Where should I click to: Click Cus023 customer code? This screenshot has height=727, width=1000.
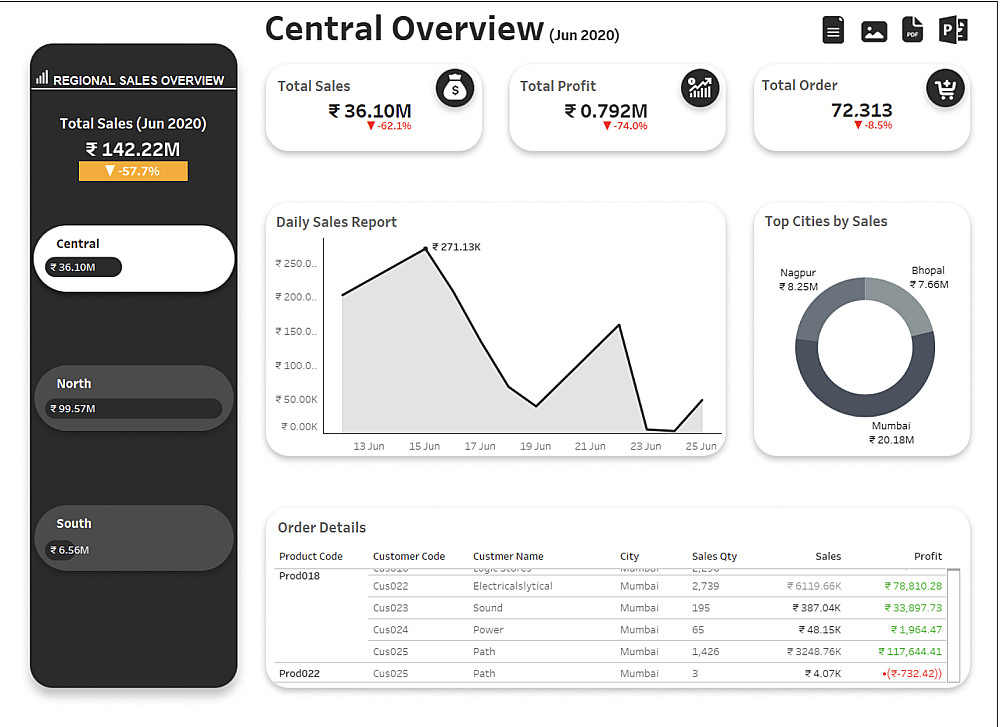tap(390, 608)
